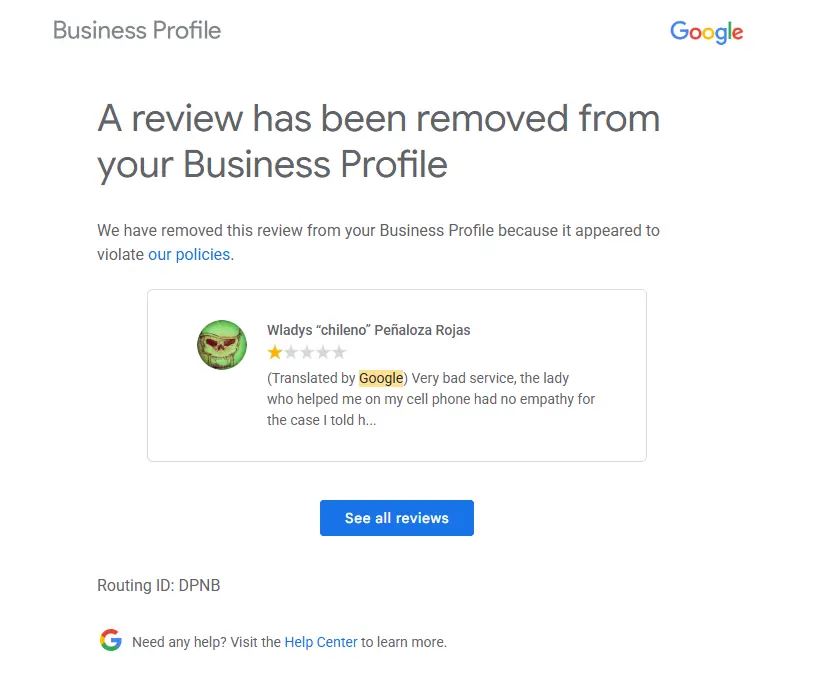This screenshot has width=815, height=694.
Task: Click the Google logo in the header
Action: click(706, 32)
